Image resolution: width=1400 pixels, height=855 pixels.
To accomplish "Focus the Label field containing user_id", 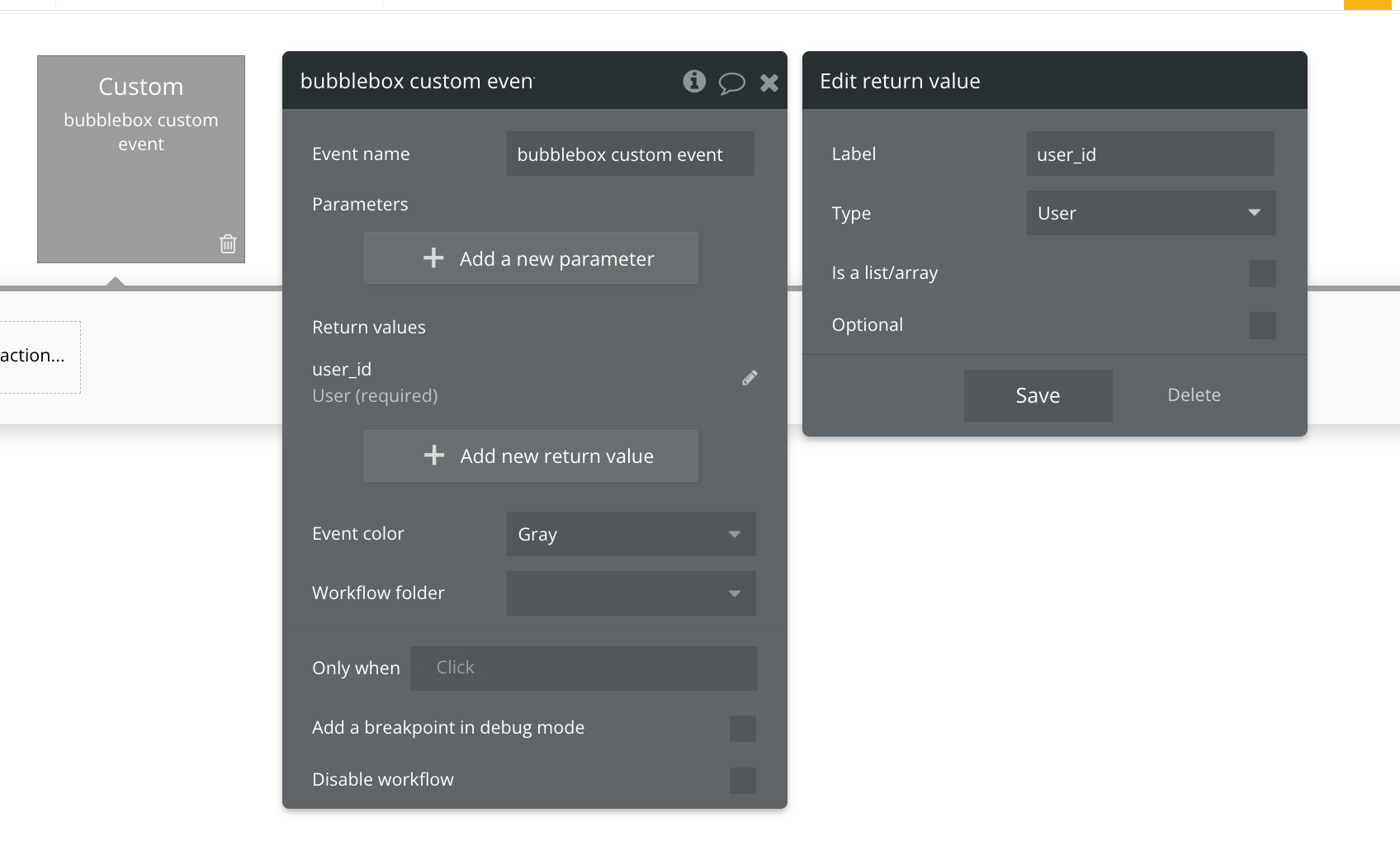I will [x=1150, y=154].
